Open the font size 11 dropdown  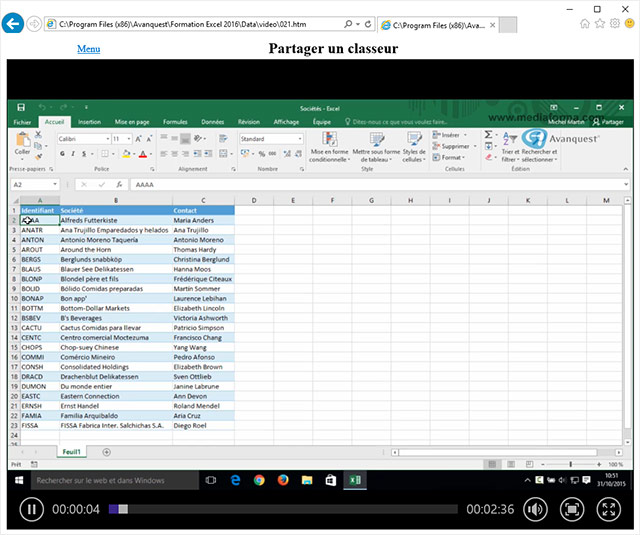pyautogui.click(x=129, y=139)
